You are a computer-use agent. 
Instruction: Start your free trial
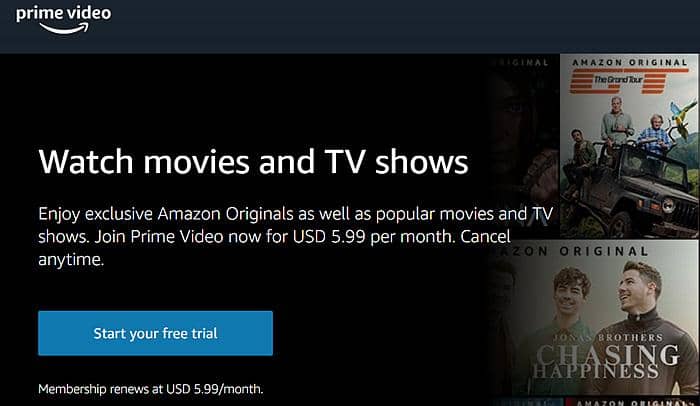(x=155, y=333)
